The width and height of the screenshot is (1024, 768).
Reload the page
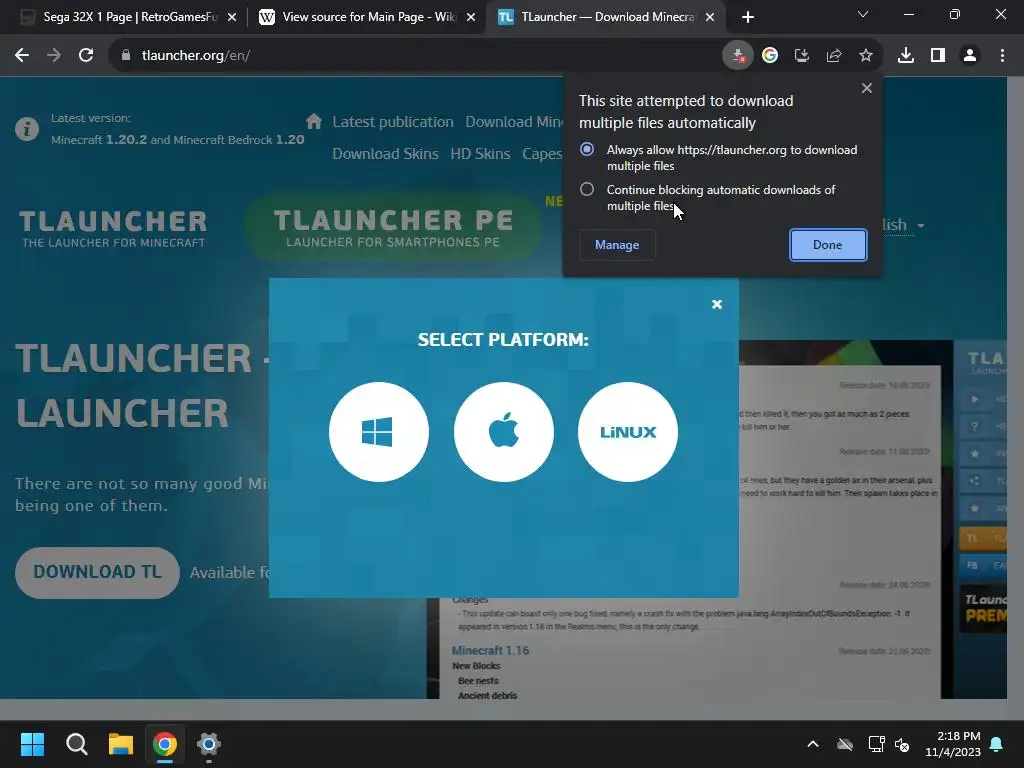[x=86, y=56]
